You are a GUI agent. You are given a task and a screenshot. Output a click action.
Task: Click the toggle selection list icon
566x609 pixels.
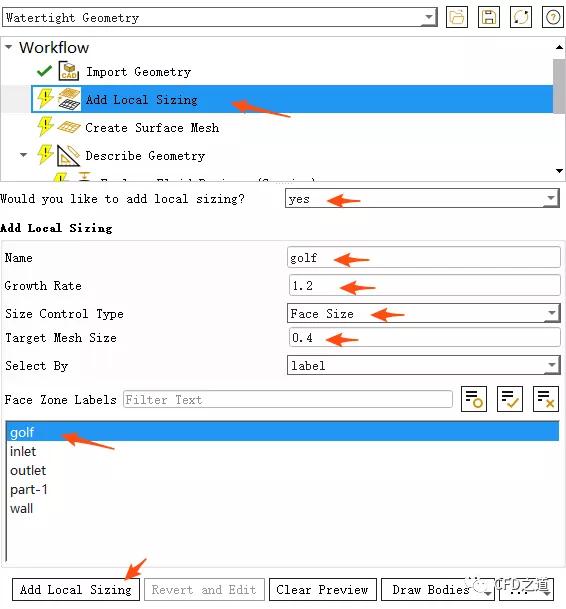(474, 399)
